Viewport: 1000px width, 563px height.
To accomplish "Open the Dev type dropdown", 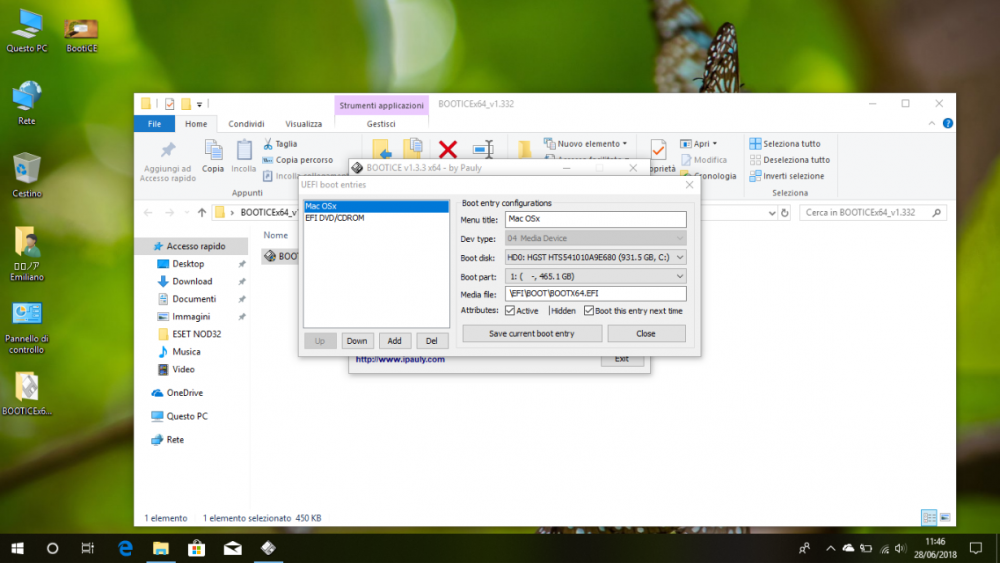I will [680, 238].
